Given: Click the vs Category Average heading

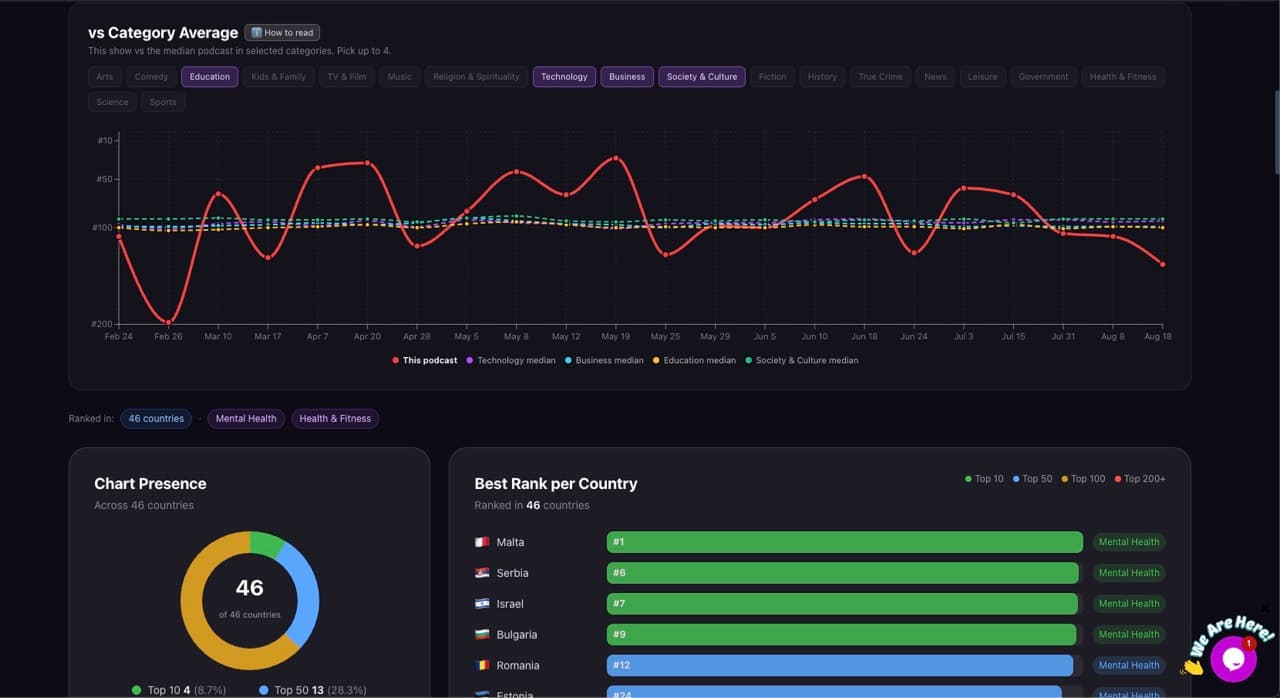Looking at the screenshot, I should [x=163, y=33].
